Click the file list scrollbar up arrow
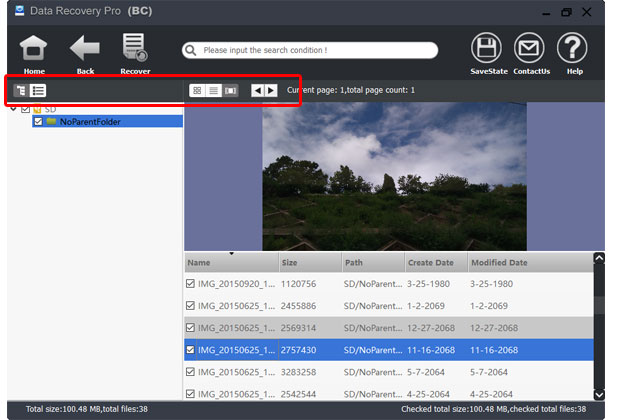This screenshot has width=620, height=420. pos(599,259)
